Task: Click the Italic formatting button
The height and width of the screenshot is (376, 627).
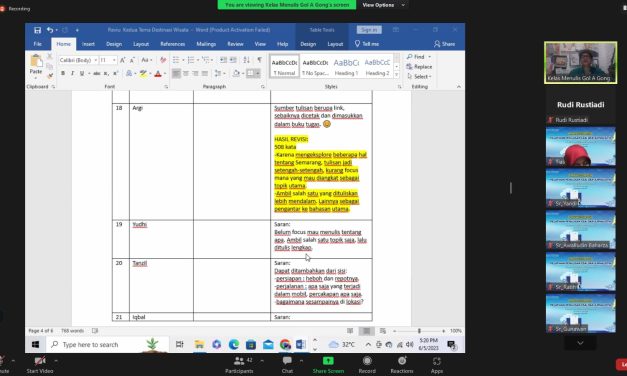Action: pyautogui.click(x=72, y=73)
